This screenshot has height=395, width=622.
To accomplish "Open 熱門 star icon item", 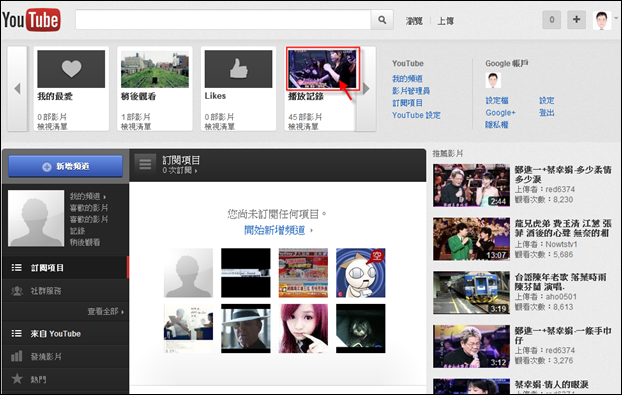I will point(65,380).
